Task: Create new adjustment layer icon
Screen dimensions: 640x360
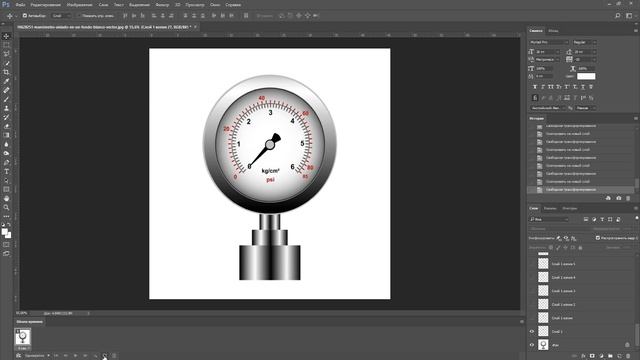Action: click(601, 356)
